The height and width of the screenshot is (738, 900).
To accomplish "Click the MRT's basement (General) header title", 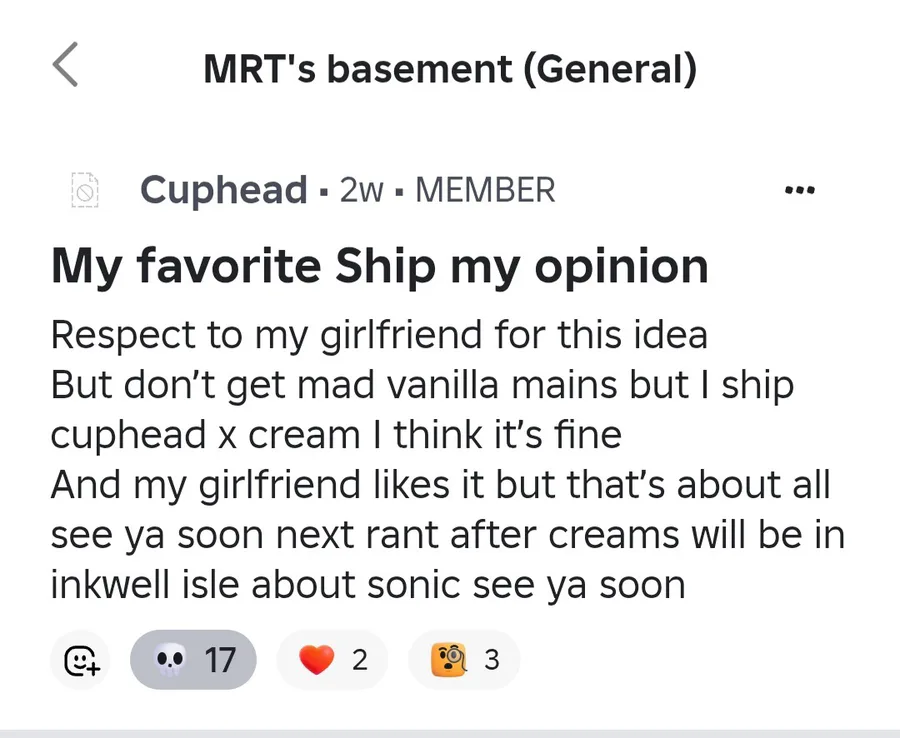I will (x=449, y=68).
